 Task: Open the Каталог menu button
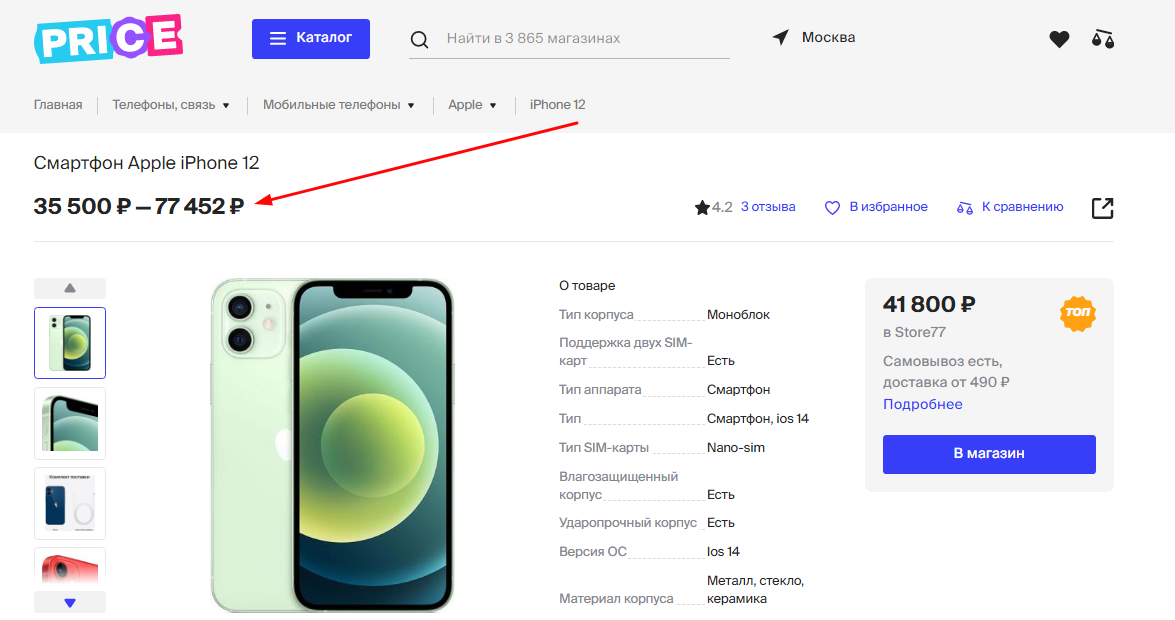(x=311, y=38)
